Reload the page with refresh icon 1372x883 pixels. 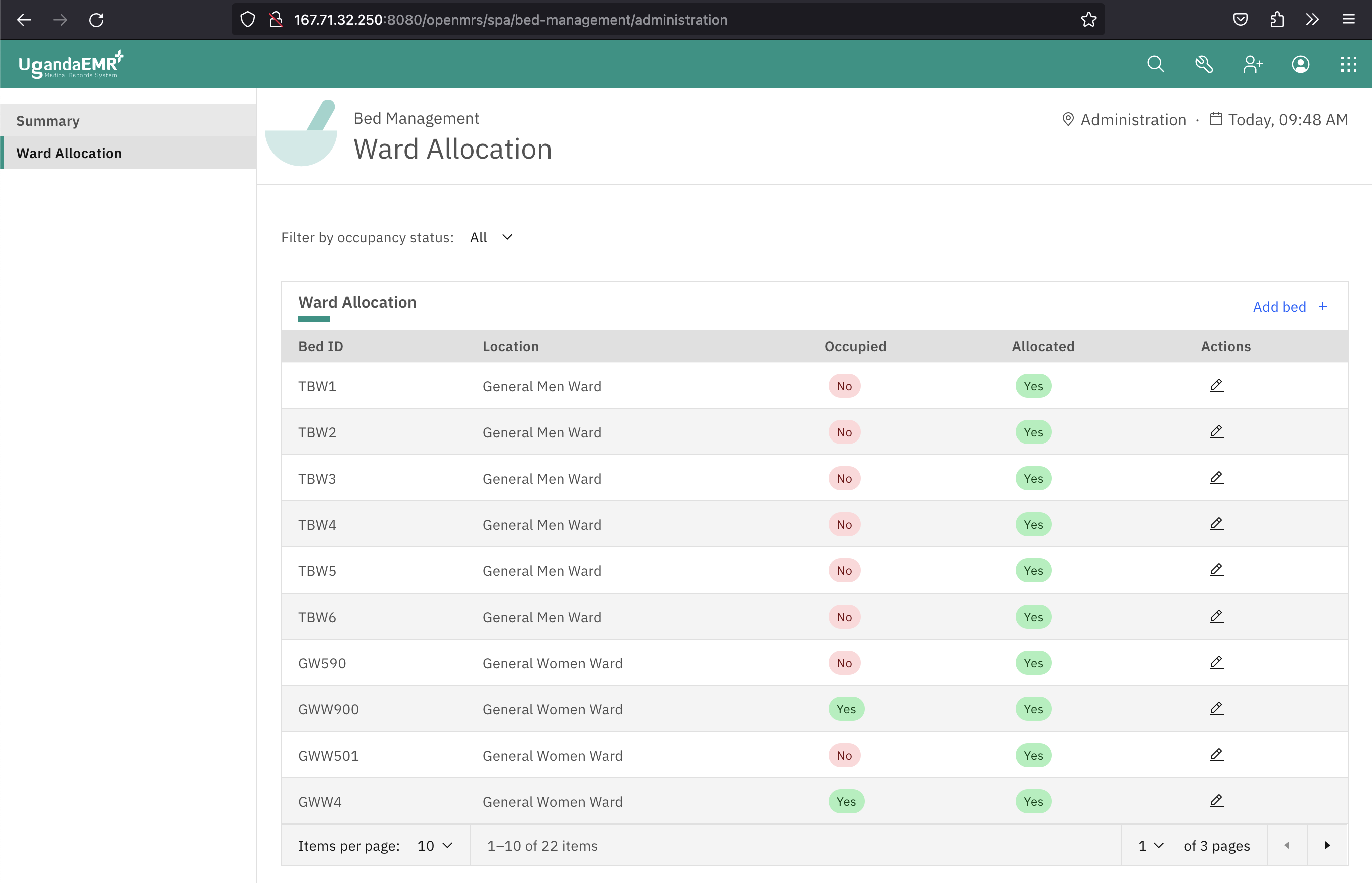point(96,20)
